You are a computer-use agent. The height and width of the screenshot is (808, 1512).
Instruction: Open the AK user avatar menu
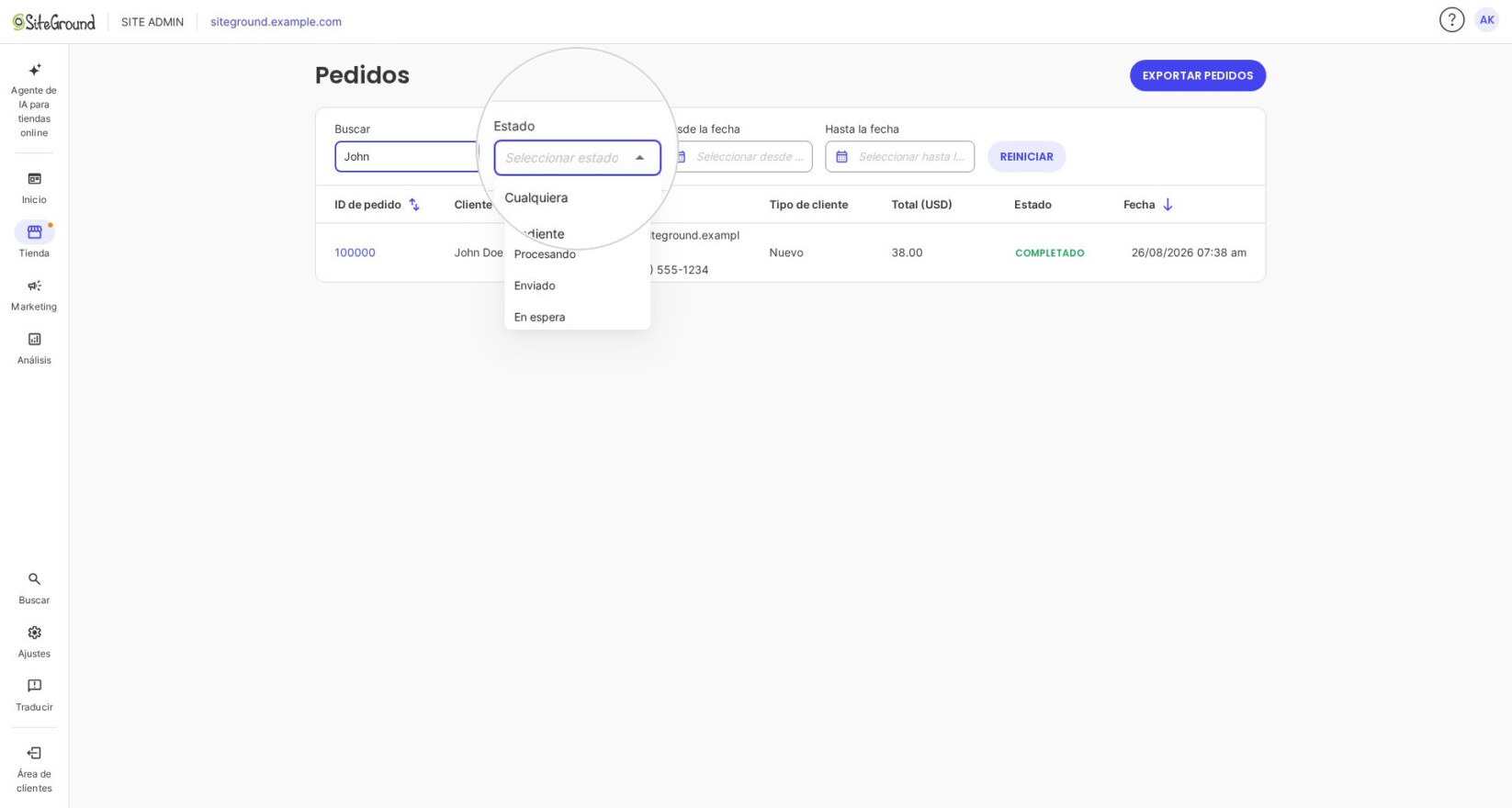point(1486,20)
